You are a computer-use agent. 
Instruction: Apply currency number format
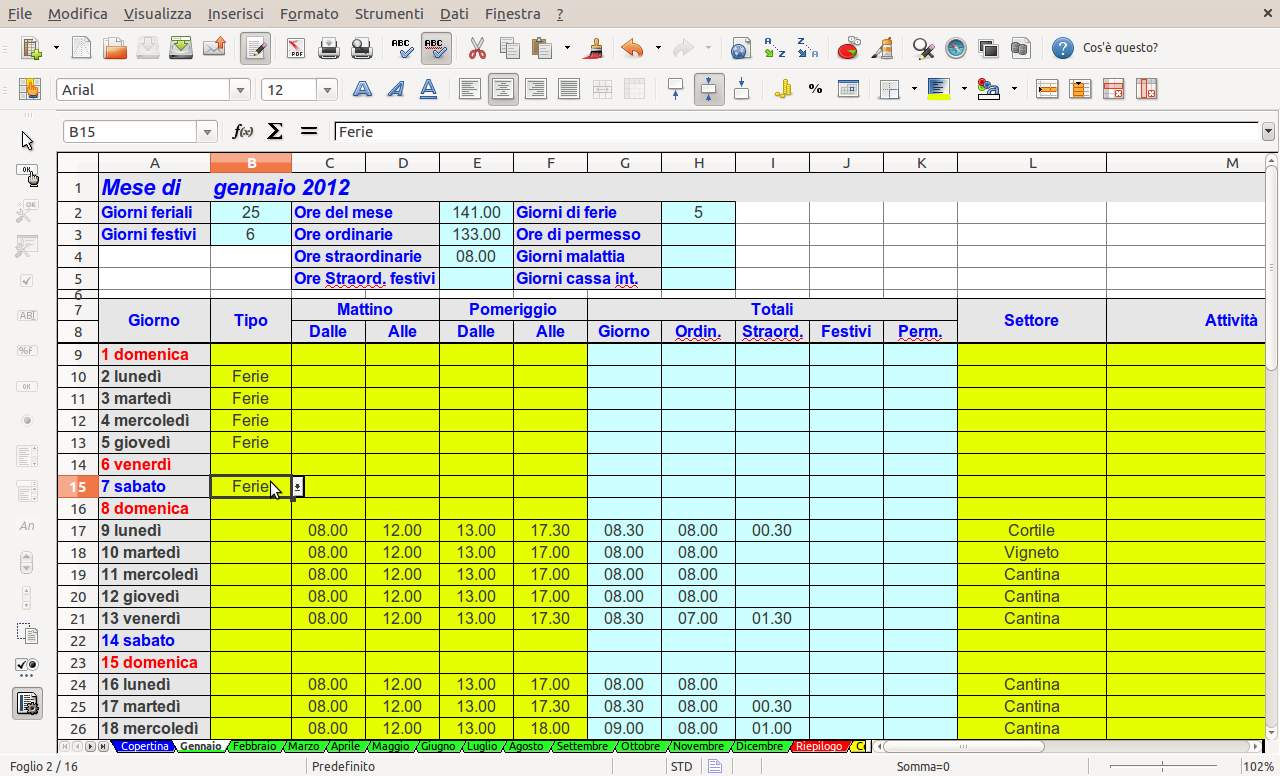pyautogui.click(x=783, y=89)
